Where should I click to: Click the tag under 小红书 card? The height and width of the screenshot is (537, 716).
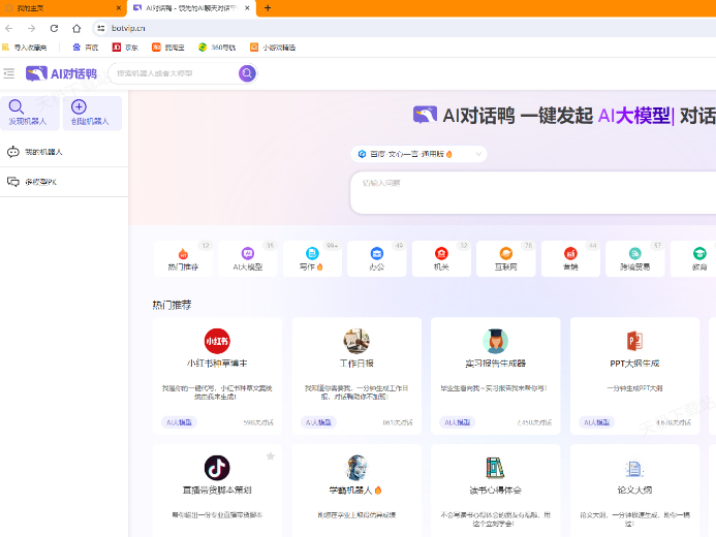pyautogui.click(x=179, y=422)
